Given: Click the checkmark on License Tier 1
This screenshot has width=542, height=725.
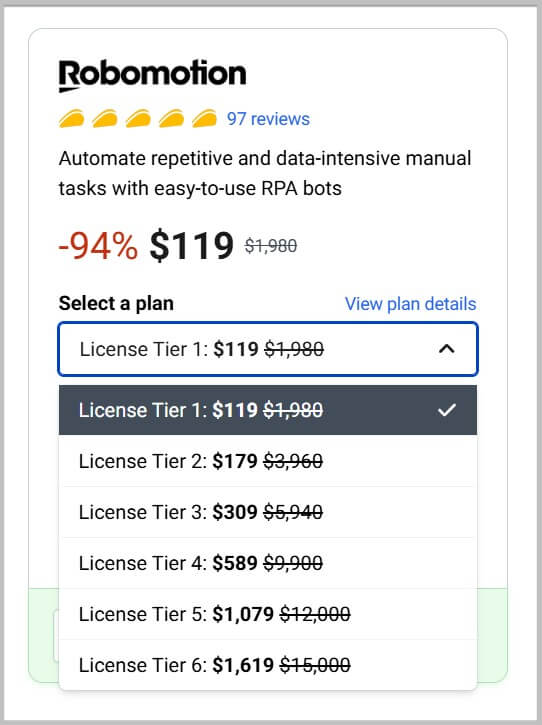Looking at the screenshot, I should click(447, 410).
